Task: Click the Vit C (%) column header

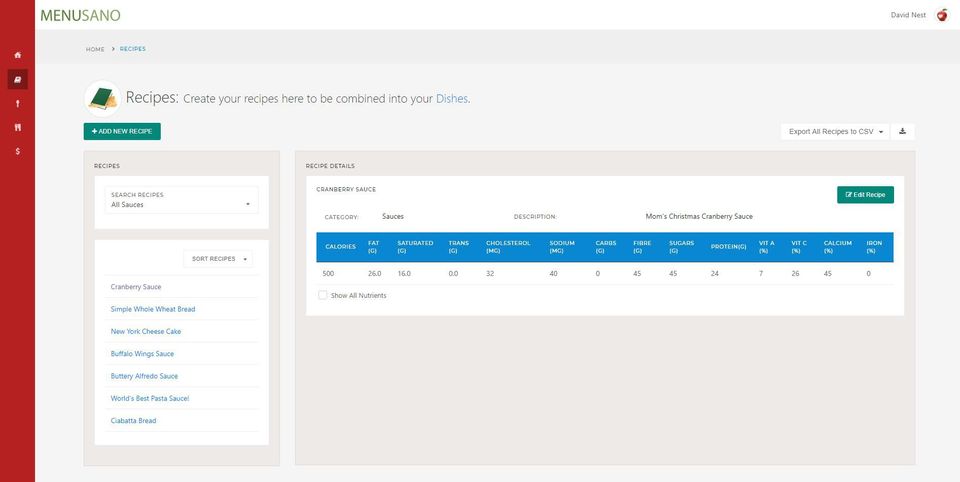Action: point(800,247)
